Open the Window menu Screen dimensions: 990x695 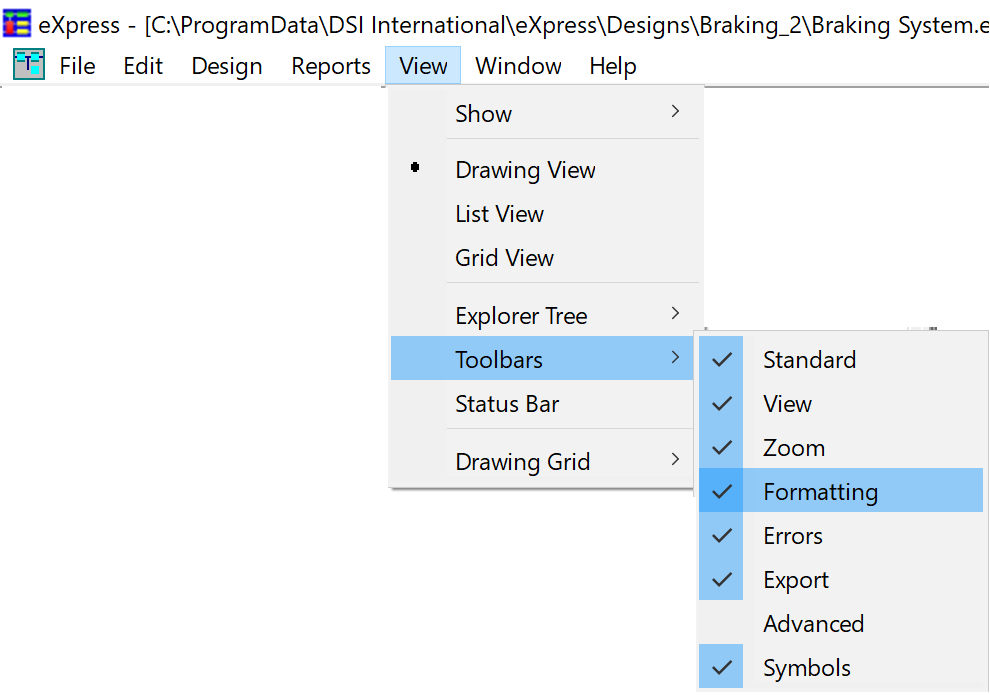[x=518, y=66]
